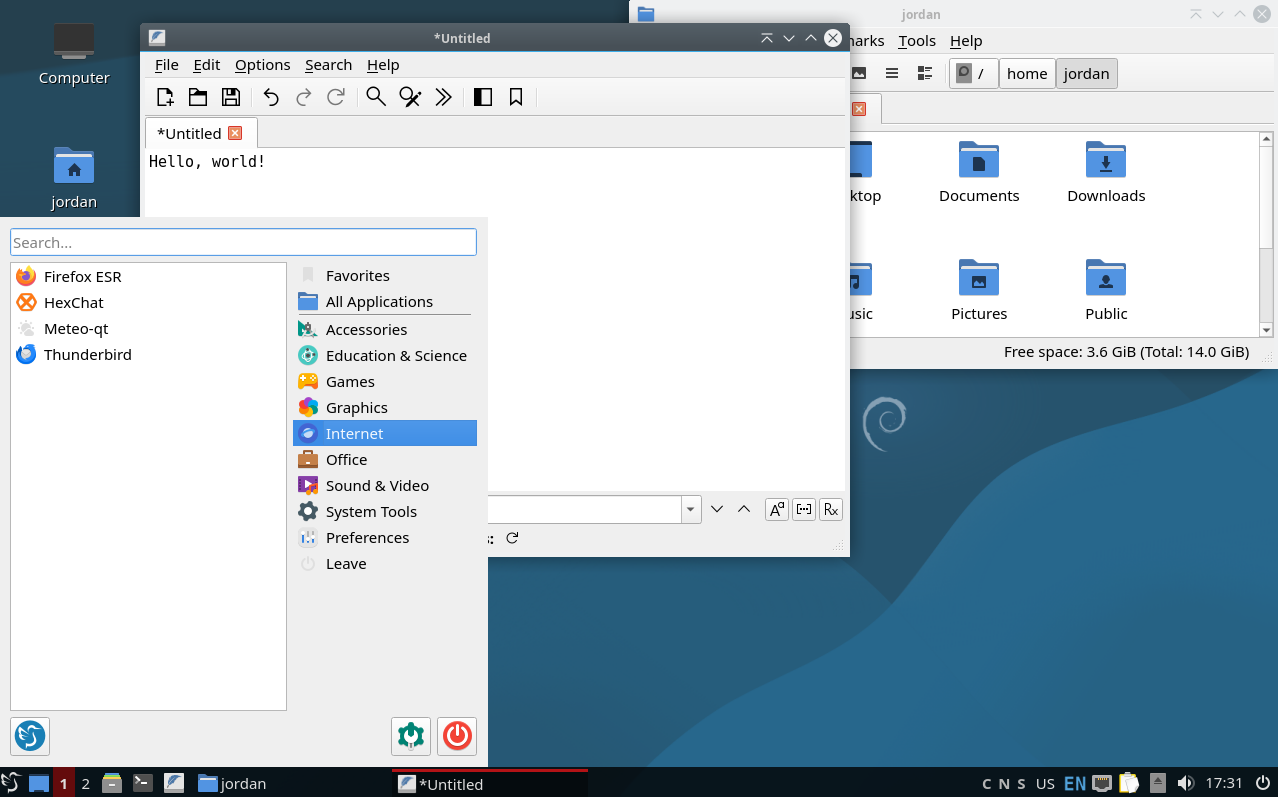Launch Meteo-qt from the Internet list

click(x=149, y=328)
